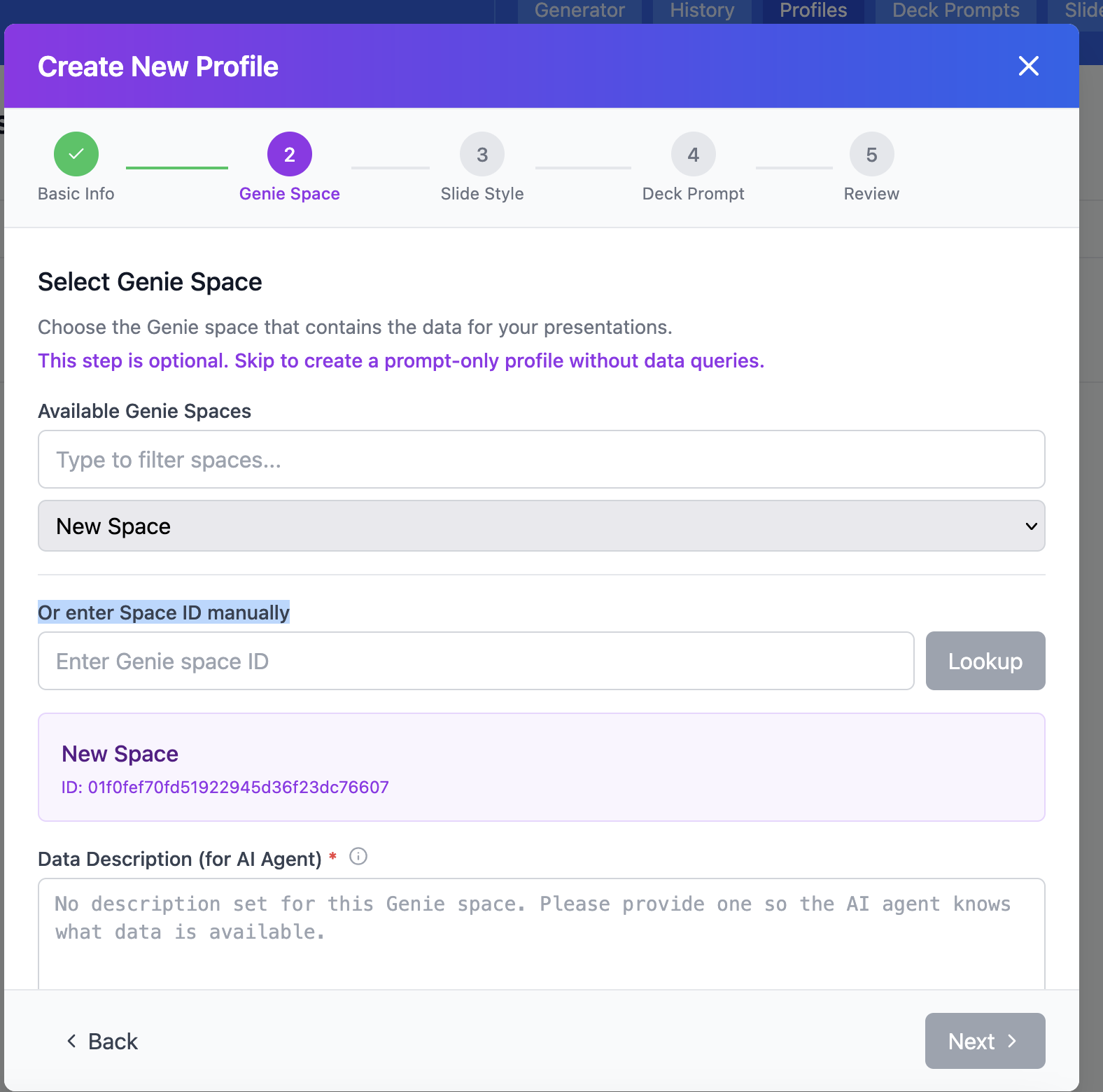Close the Create New Profile dialog
1103x1092 pixels.
pos(1028,66)
